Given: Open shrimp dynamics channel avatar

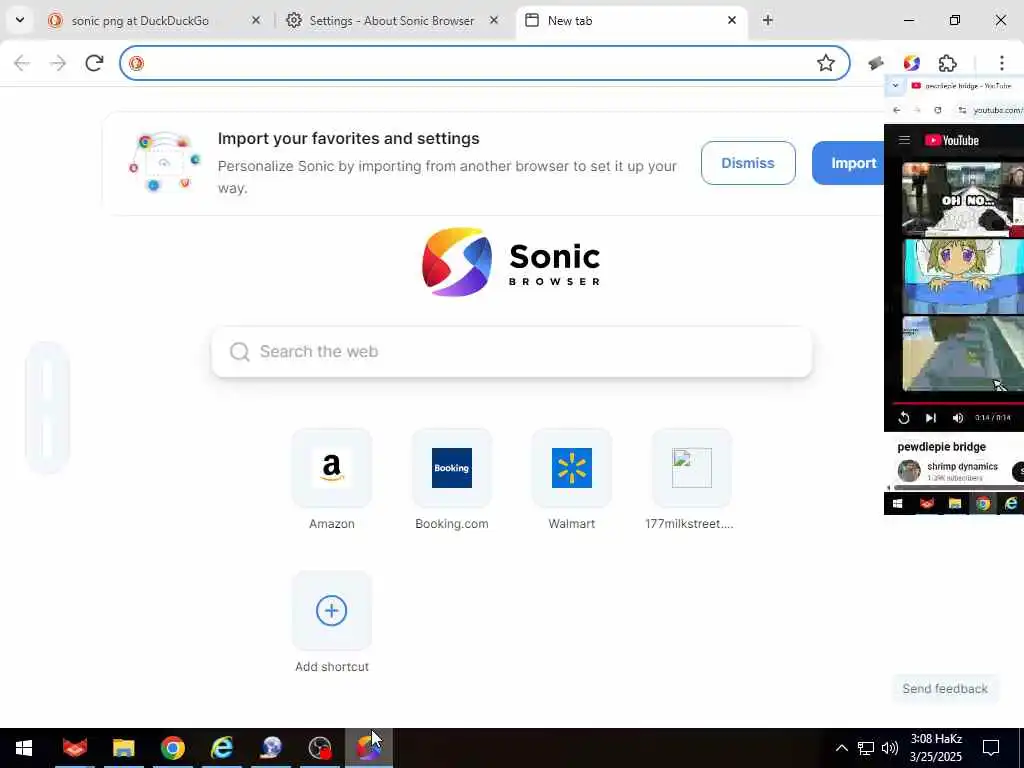Looking at the screenshot, I should pyautogui.click(x=909, y=471).
